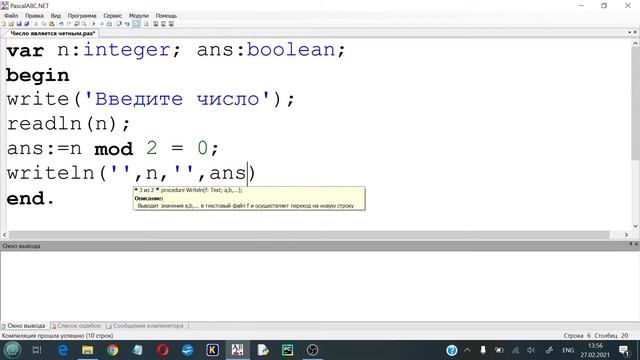Open the notification center icon

[624, 350]
